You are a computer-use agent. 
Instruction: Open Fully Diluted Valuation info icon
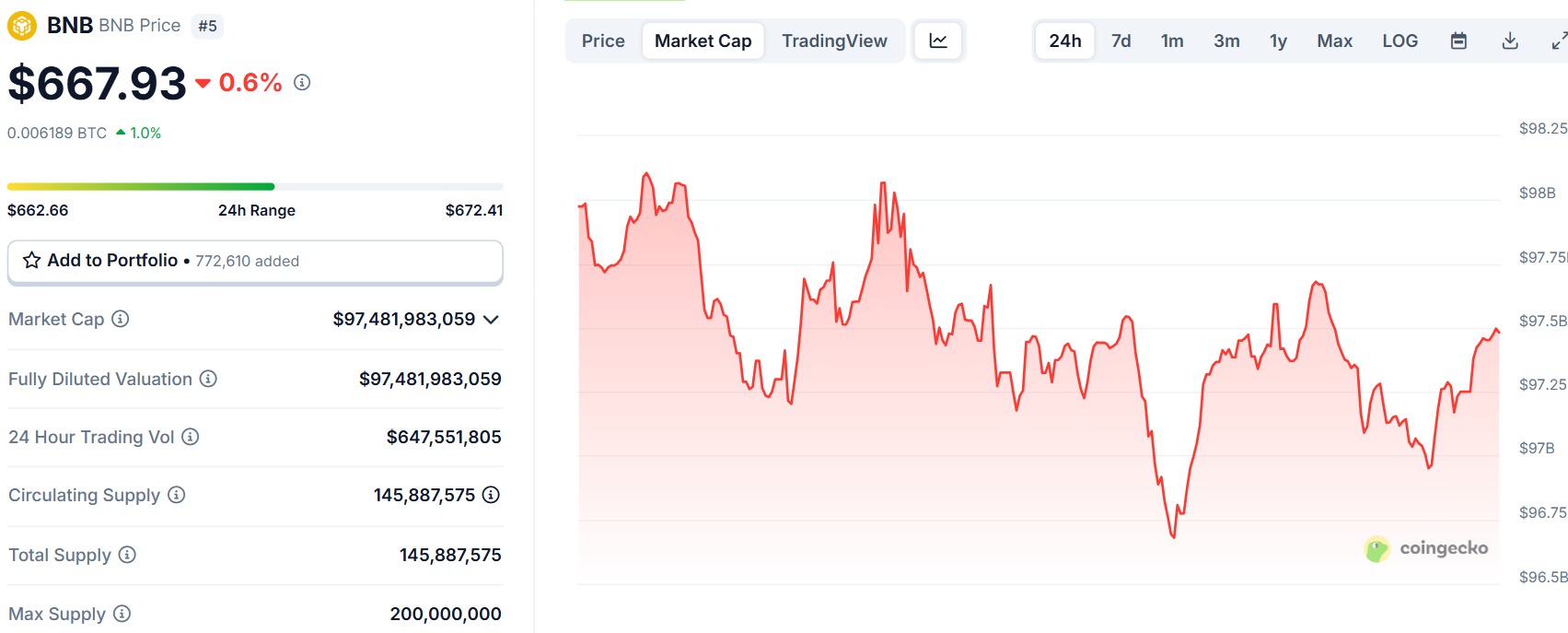pos(209,379)
